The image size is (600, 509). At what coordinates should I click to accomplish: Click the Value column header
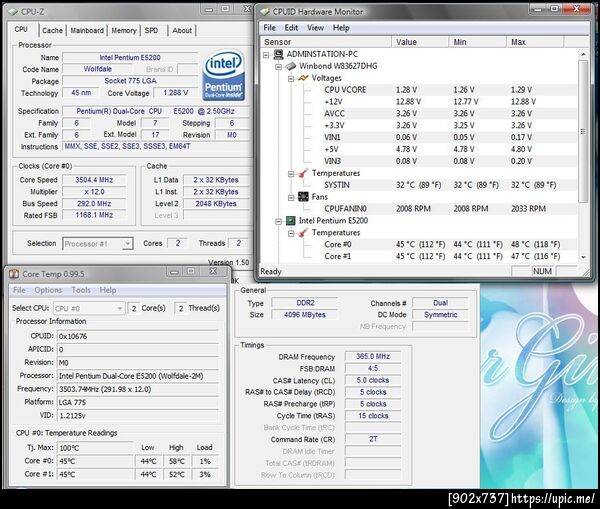tap(420, 42)
